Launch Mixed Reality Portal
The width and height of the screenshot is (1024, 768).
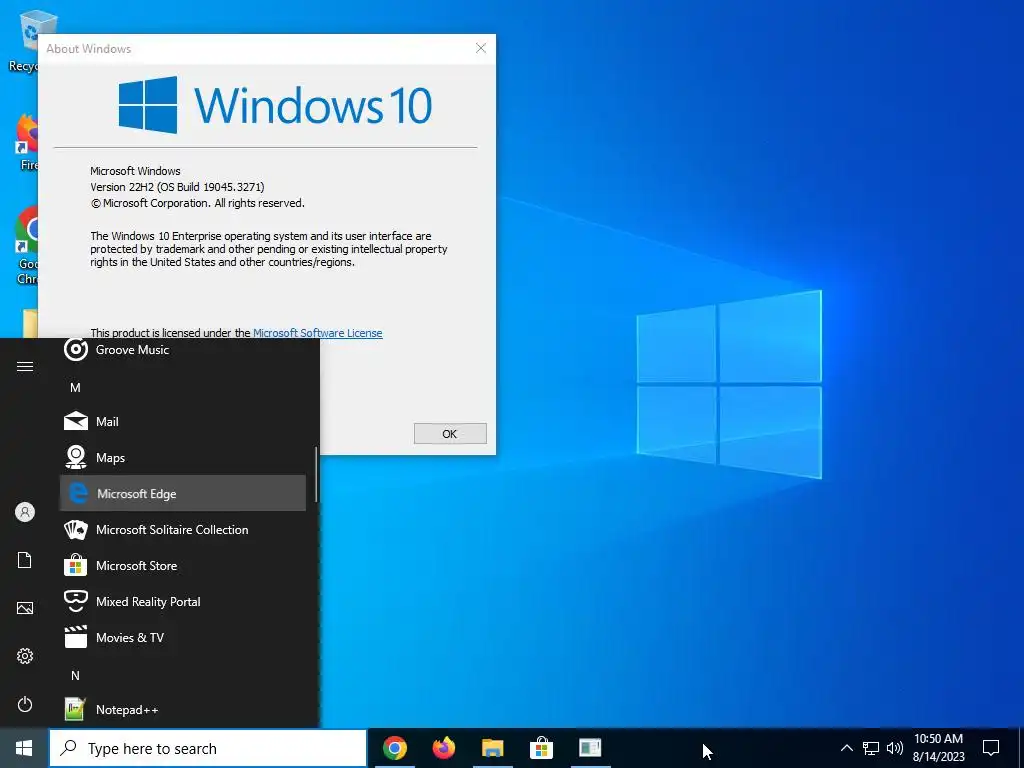click(183, 601)
